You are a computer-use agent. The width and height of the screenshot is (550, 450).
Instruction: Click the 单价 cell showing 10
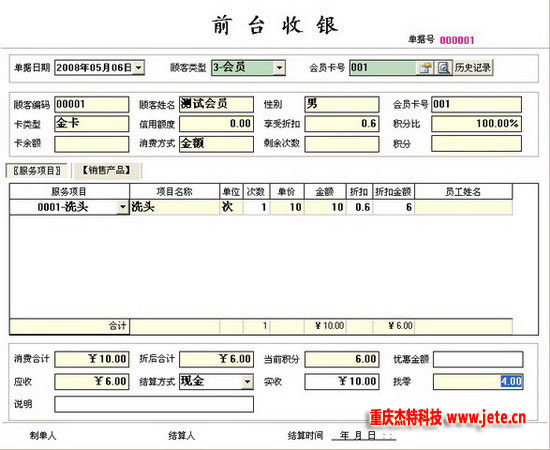pos(287,207)
